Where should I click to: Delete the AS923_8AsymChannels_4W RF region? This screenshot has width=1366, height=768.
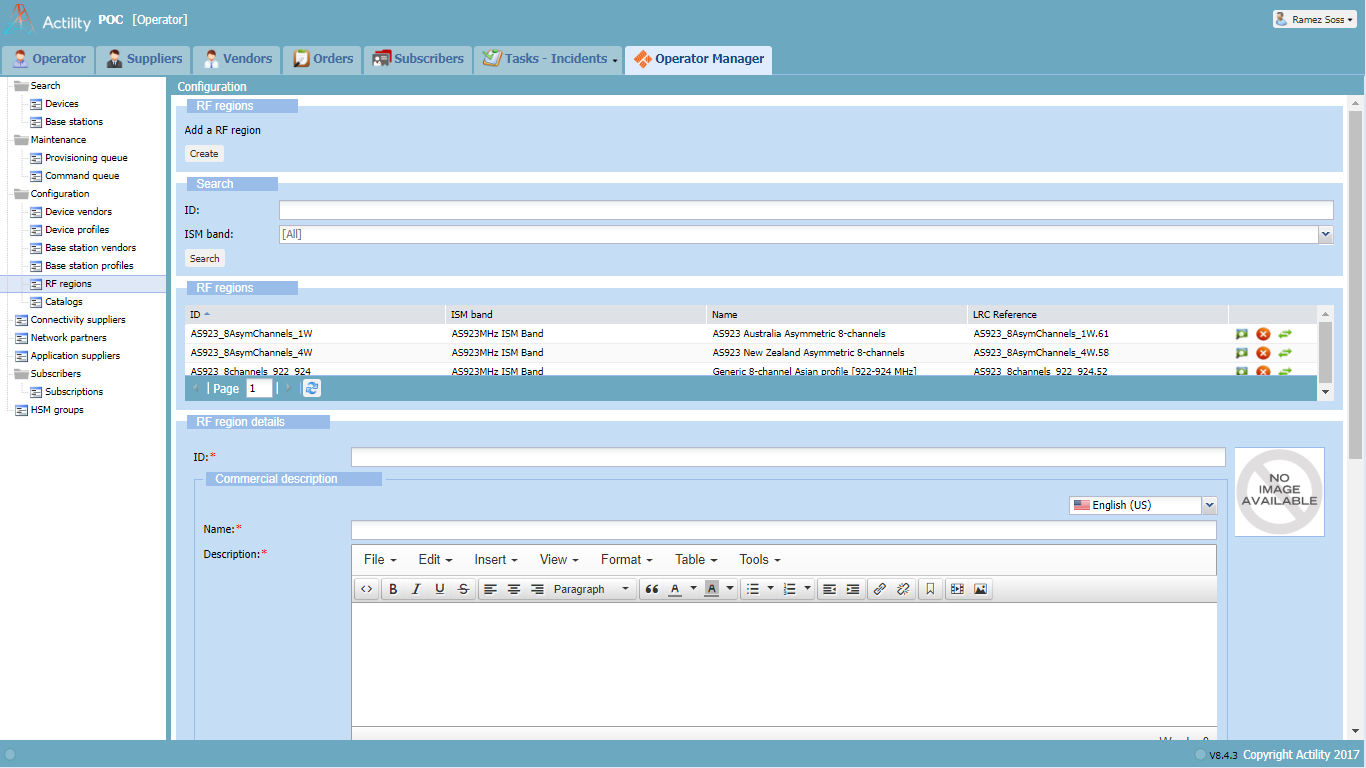tap(1263, 353)
